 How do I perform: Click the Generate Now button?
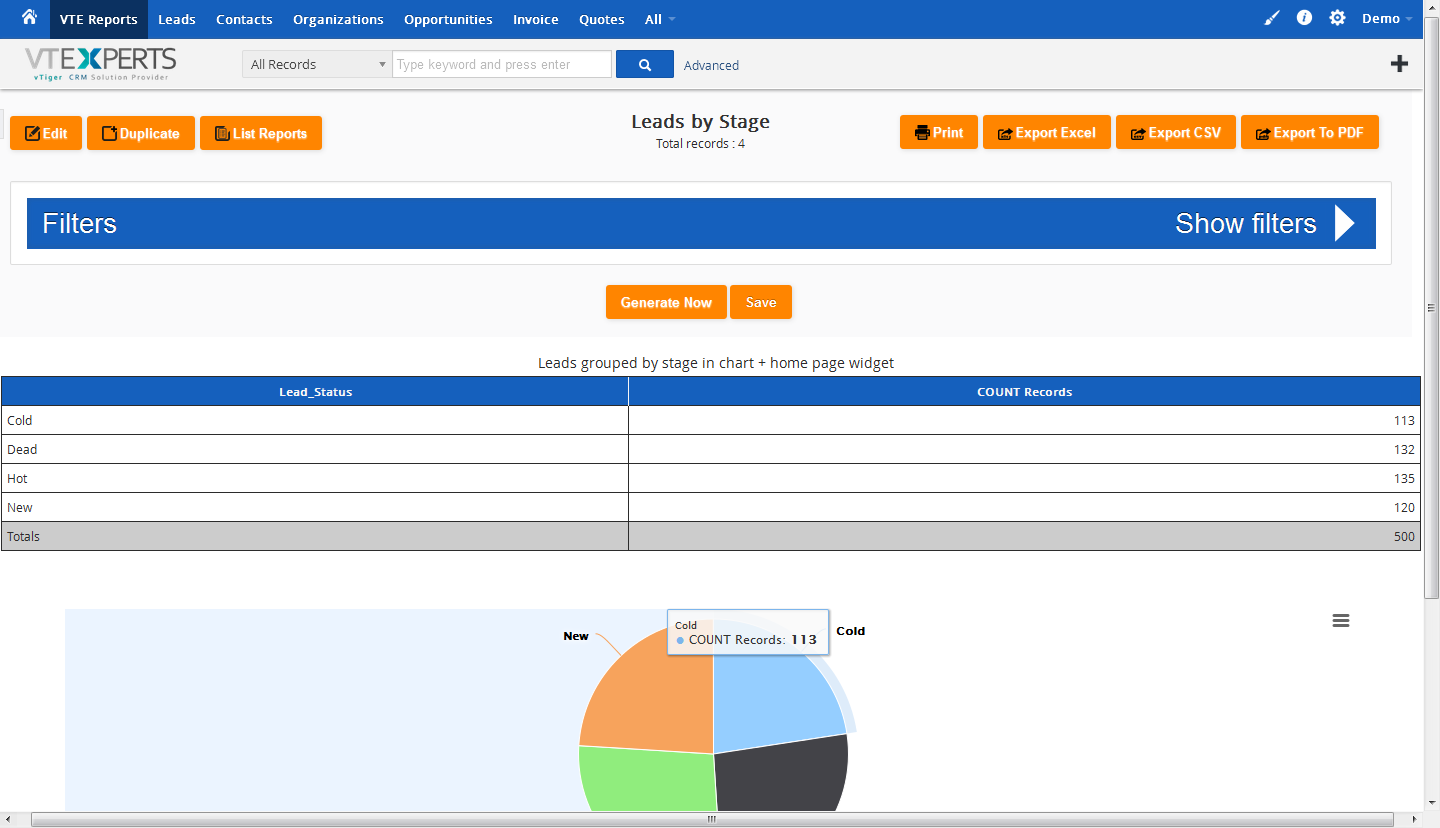click(x=666, y=302)
